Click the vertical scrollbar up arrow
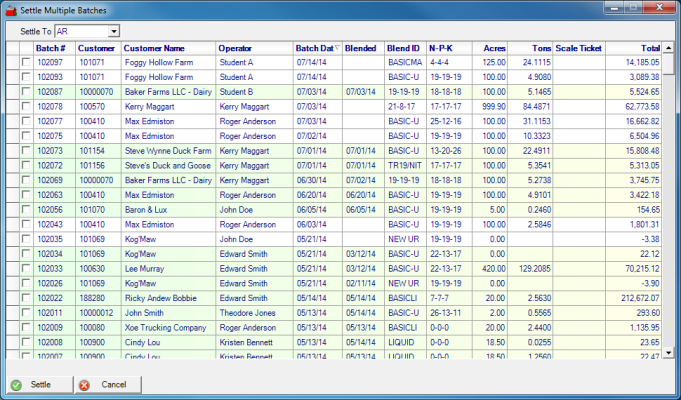The height and width of the screenshot is (400, 681). (x=668, y=48)
